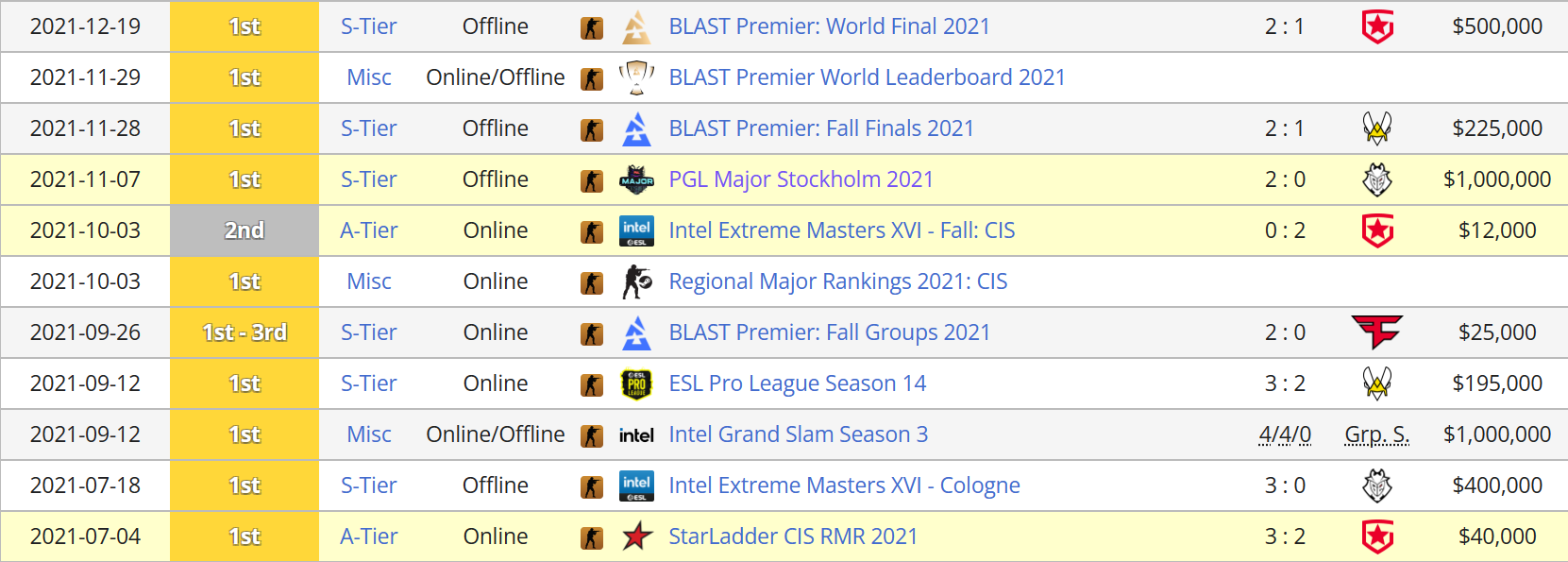Open BLAST Premier: World Final 2021 link
This screenshot has width=1568, height=562.
tap(829, 26)
